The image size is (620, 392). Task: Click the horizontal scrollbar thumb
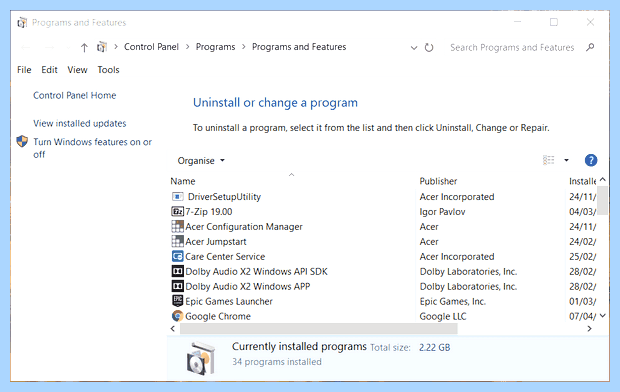coord(318,328)
